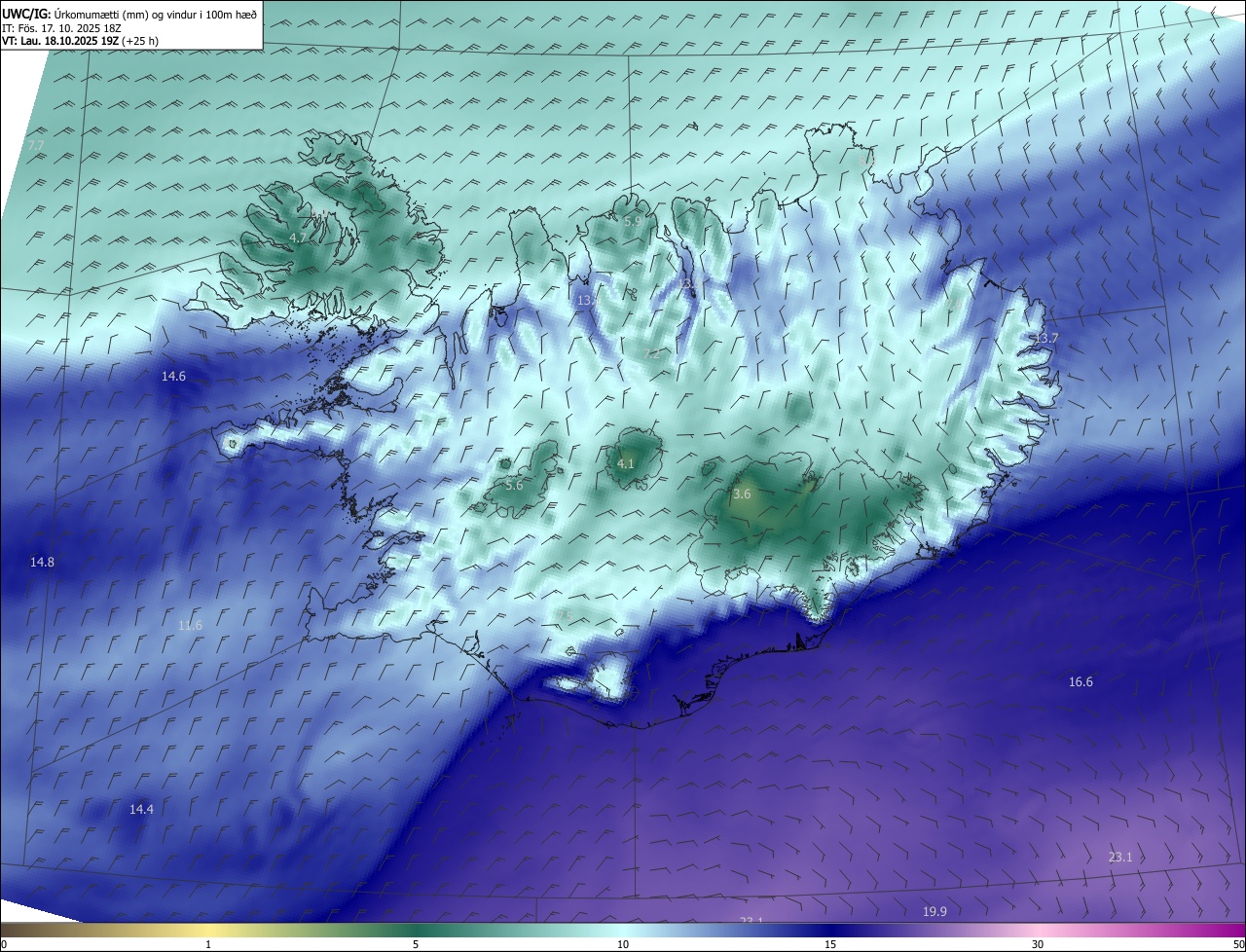Select the 5.6 value on the glacier
Image resolution: width=1246 pixels, height=952 pixels.
(x=514, y=485)
